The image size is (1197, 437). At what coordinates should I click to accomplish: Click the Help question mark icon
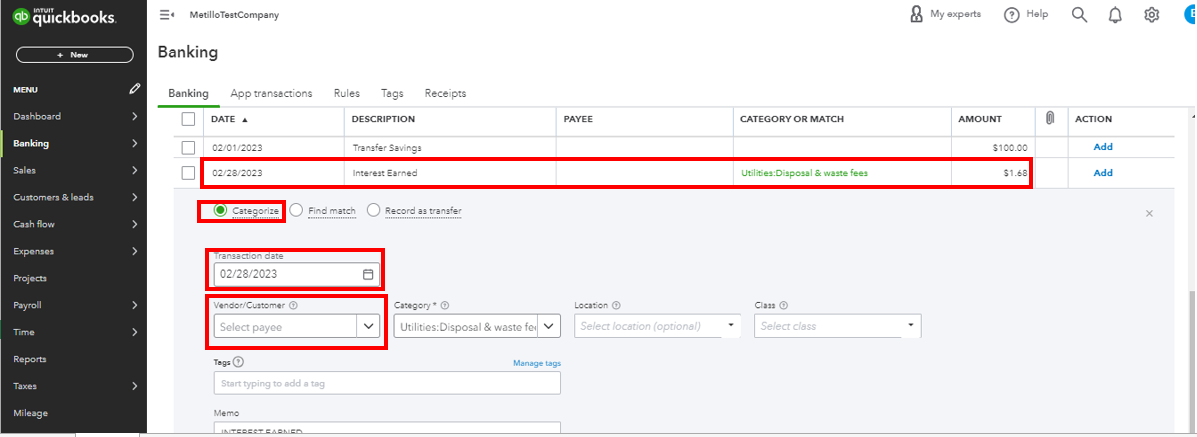pyautogui.click(x=1012, y=15)
